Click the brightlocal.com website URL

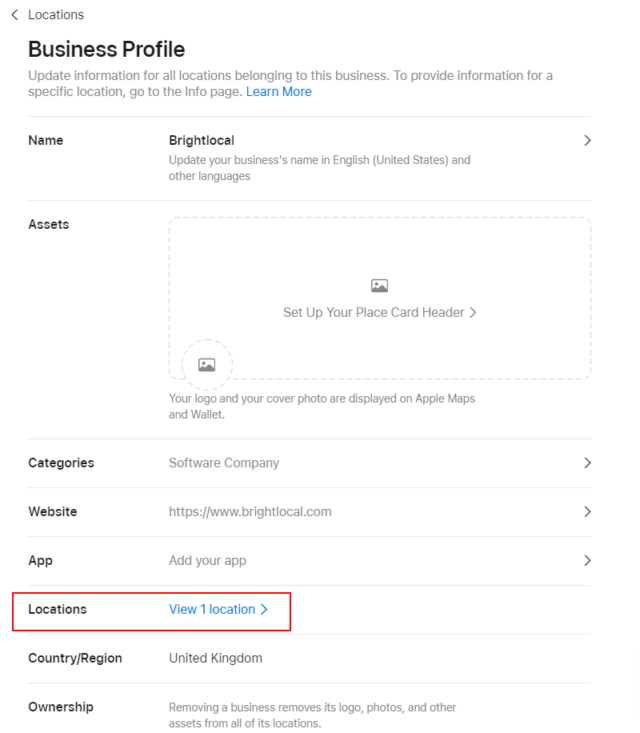(x=250, y=512)
